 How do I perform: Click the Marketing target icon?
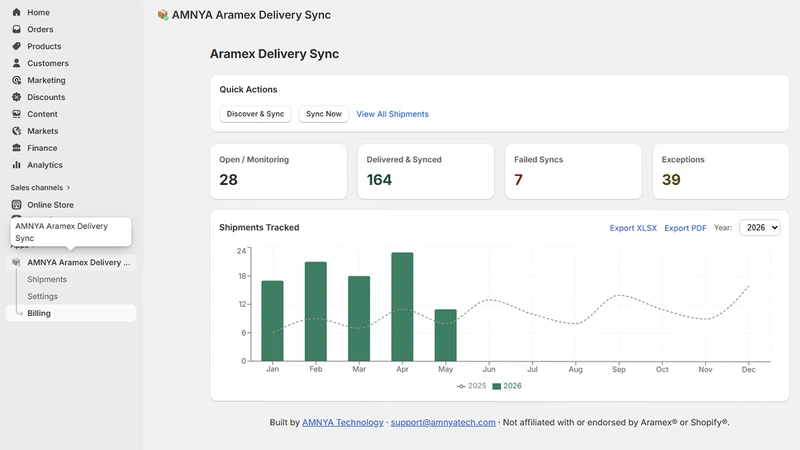pos(16,80)
